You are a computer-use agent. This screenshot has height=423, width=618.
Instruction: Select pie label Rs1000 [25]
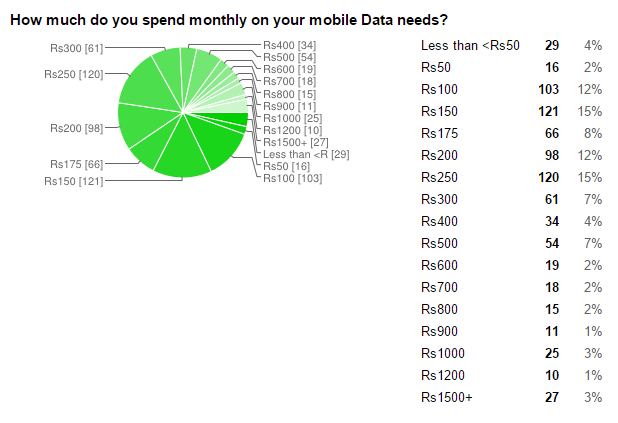292,118
